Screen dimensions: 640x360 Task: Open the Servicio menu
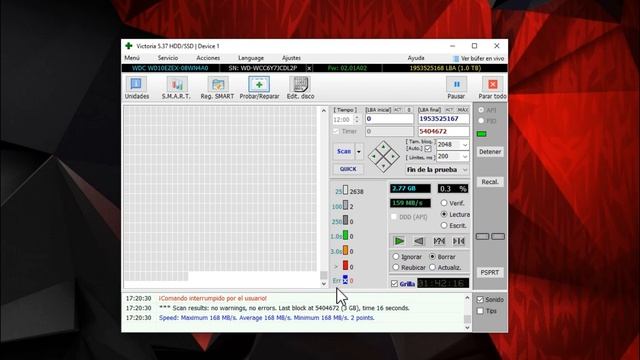(x=168, y=58)
